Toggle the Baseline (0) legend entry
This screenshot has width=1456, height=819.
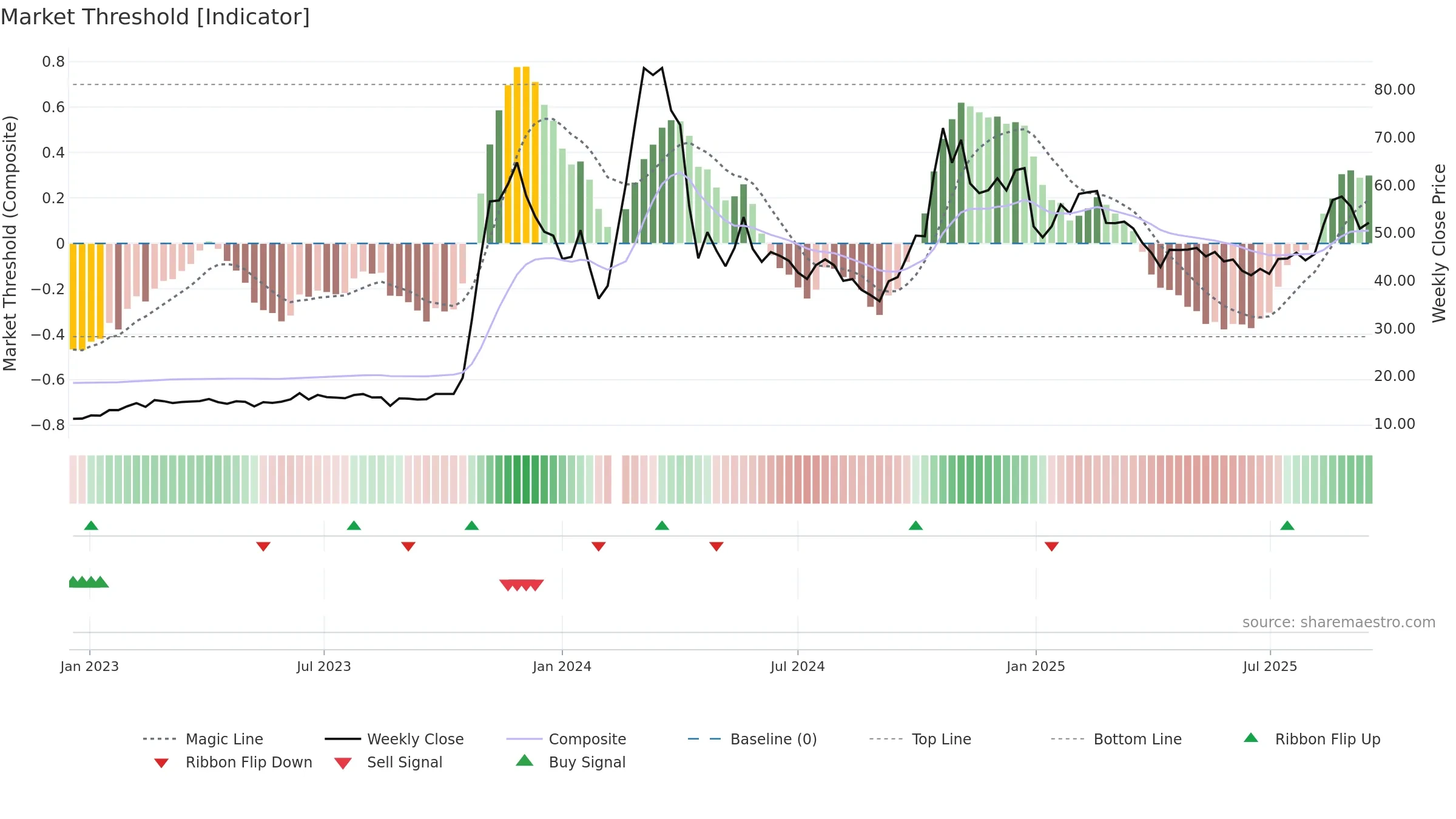click(x=752, y=739)
